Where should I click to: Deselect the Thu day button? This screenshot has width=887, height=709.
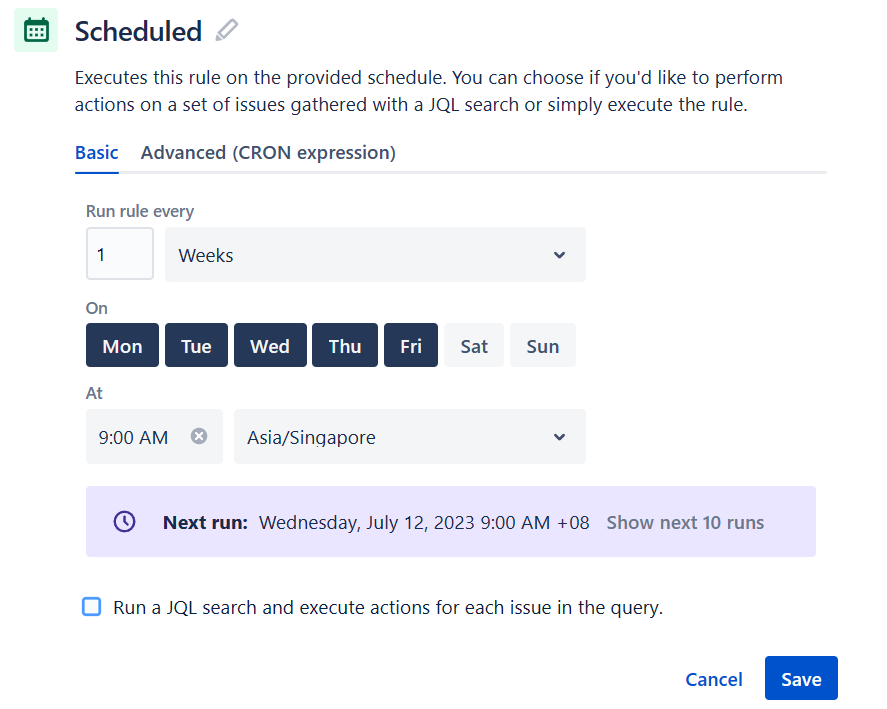point(345,346)
